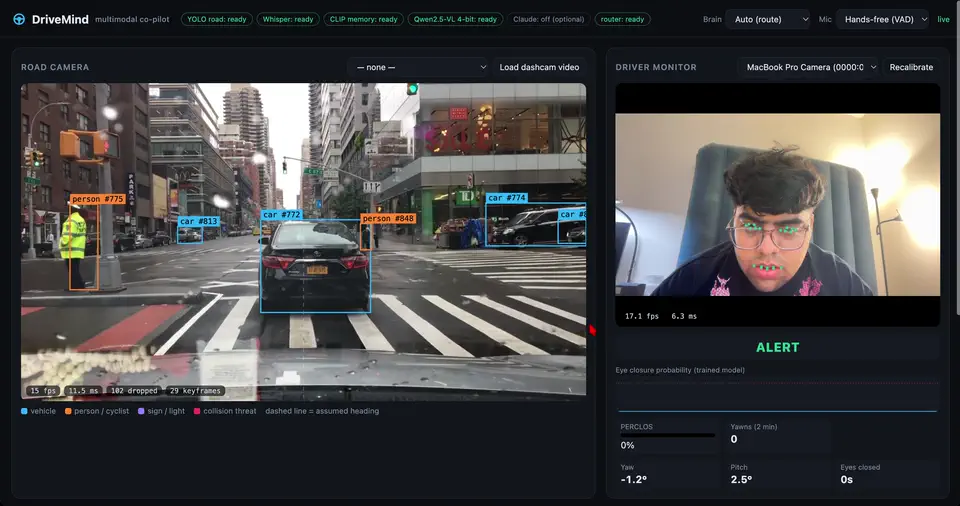This screenshot has width=960, height=506.
Task: Click the 102 dropped badge
Action: pos(133,391)
